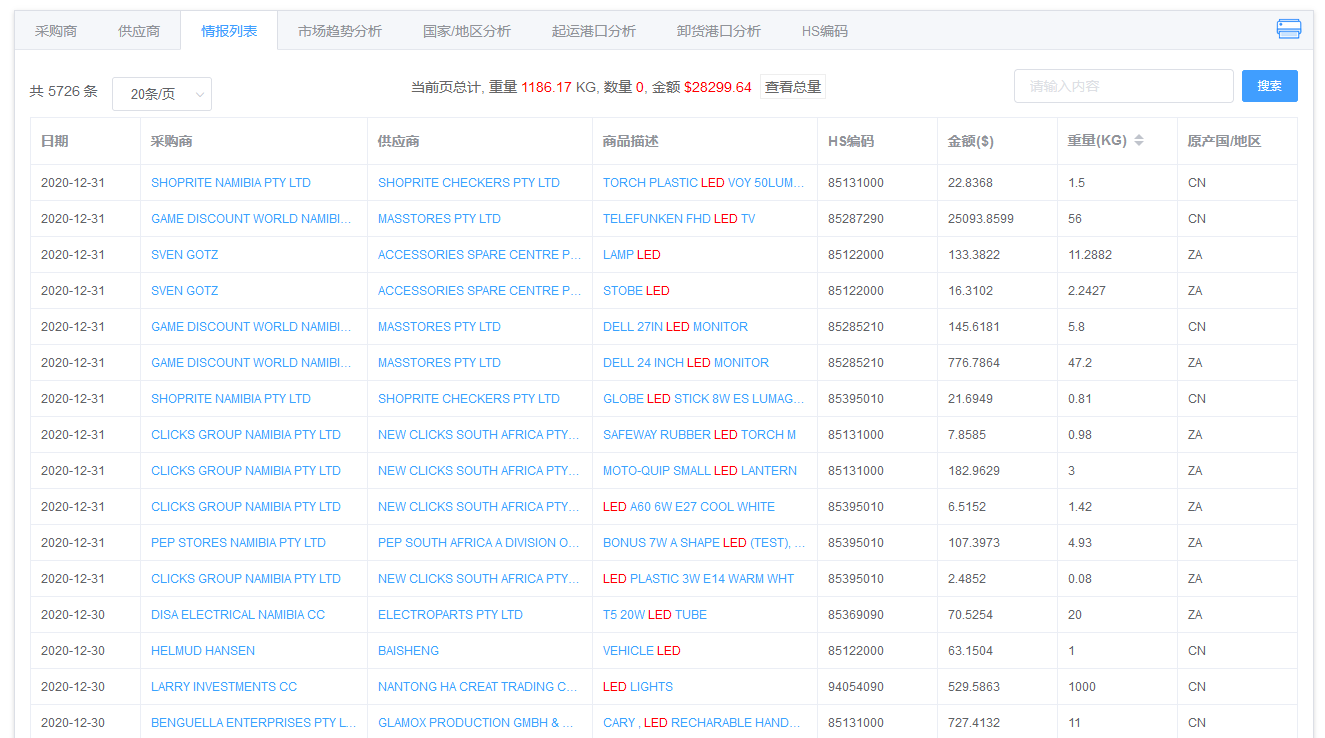The image size is (1325, 738).
Task: Focus the 请输入内容 search input
Action: (1124, 86)
